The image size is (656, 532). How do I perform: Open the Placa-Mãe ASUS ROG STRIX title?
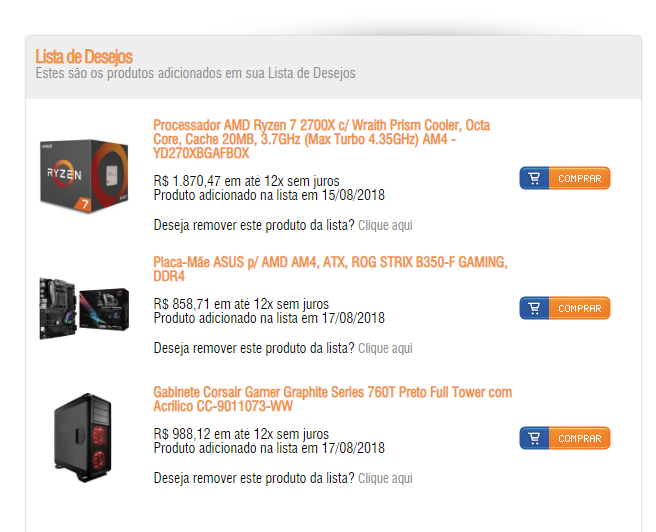point(330,269)
